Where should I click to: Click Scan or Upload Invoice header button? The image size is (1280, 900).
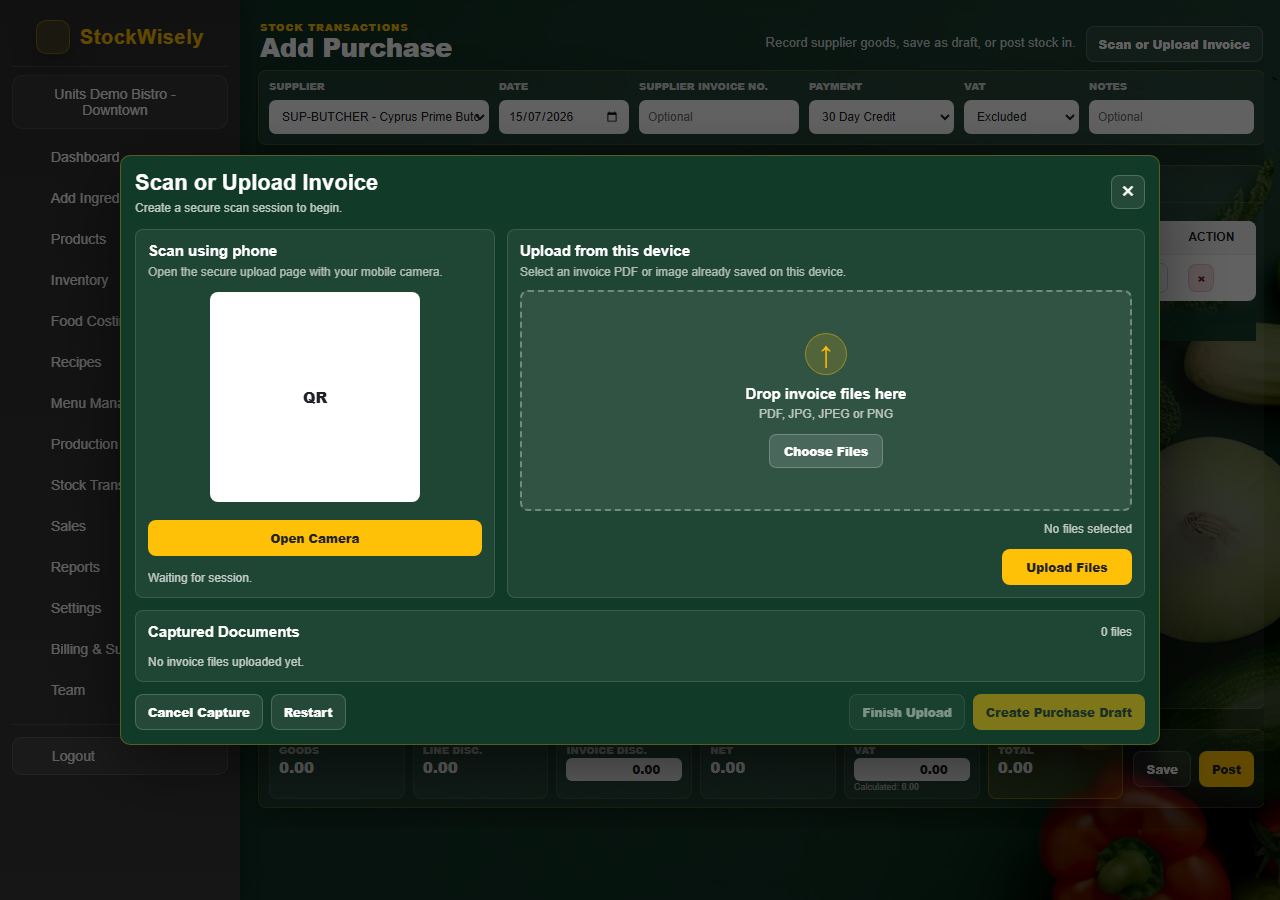click(1174, 44)
